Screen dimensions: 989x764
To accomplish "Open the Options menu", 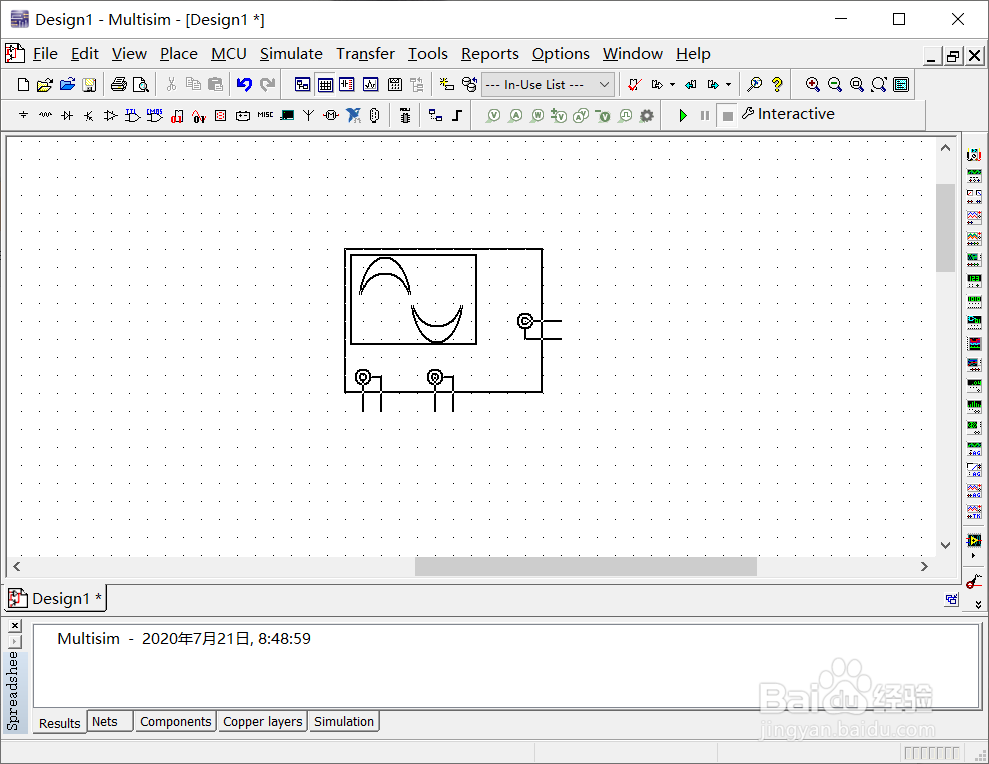I will click(x=560, y=54).
